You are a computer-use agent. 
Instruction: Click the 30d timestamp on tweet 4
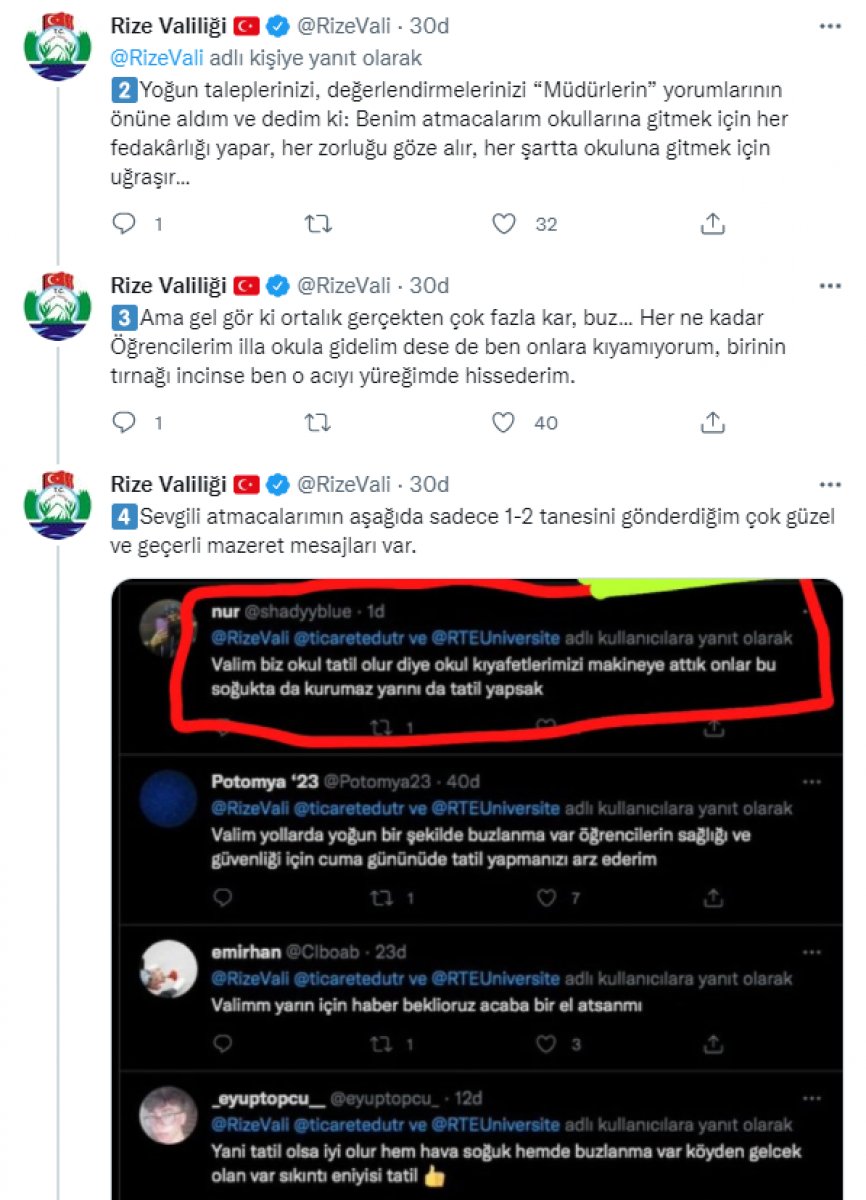point(429,485)
